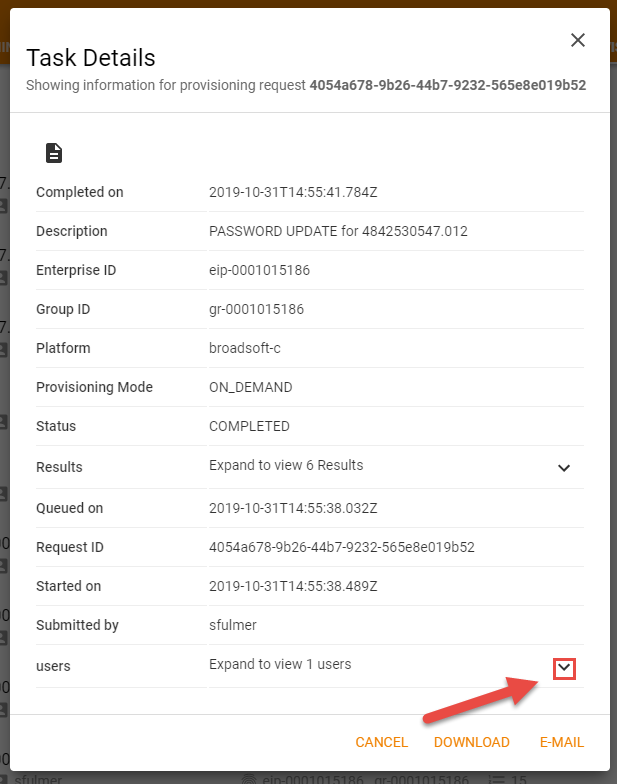Click the Task Details title heading
617x784 pixels.
90,57
